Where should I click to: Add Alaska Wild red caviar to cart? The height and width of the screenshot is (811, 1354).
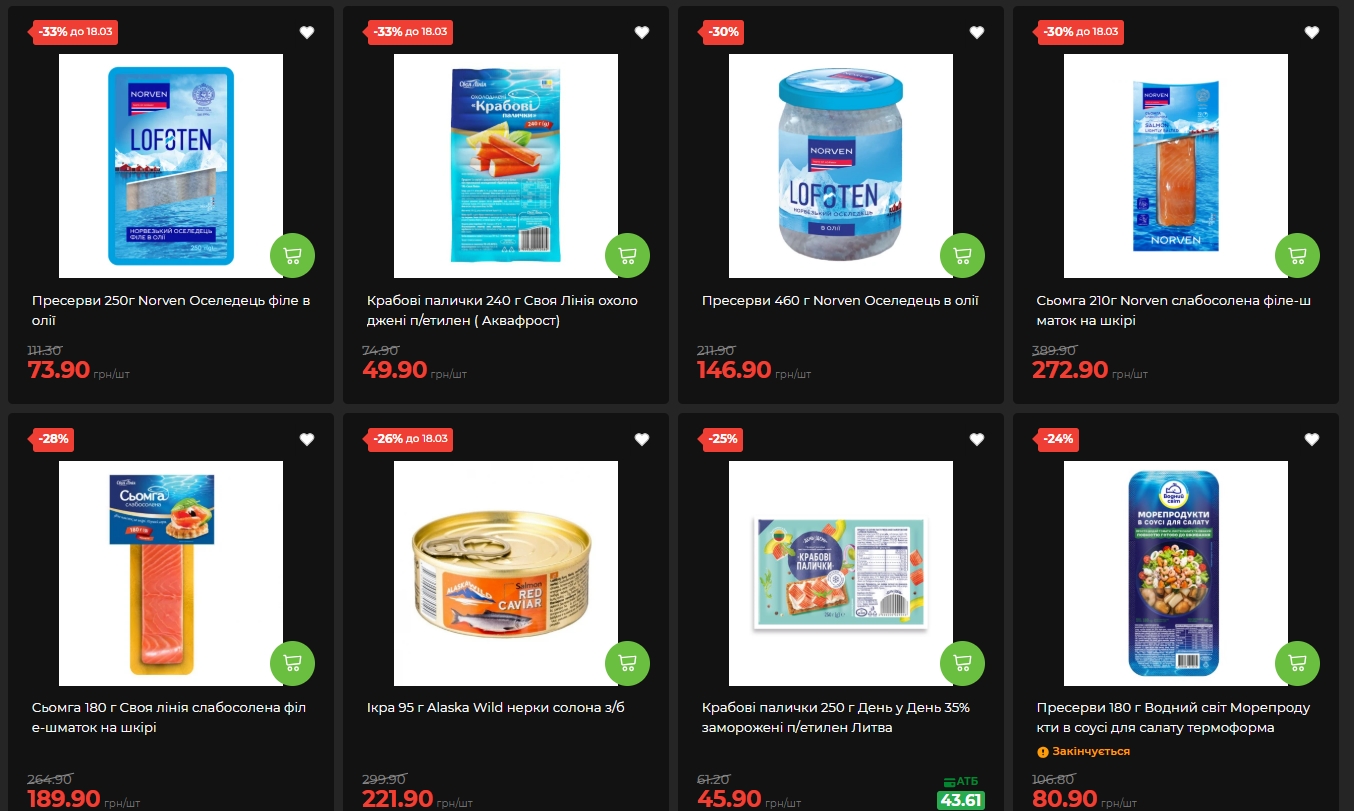coord(627,663)
